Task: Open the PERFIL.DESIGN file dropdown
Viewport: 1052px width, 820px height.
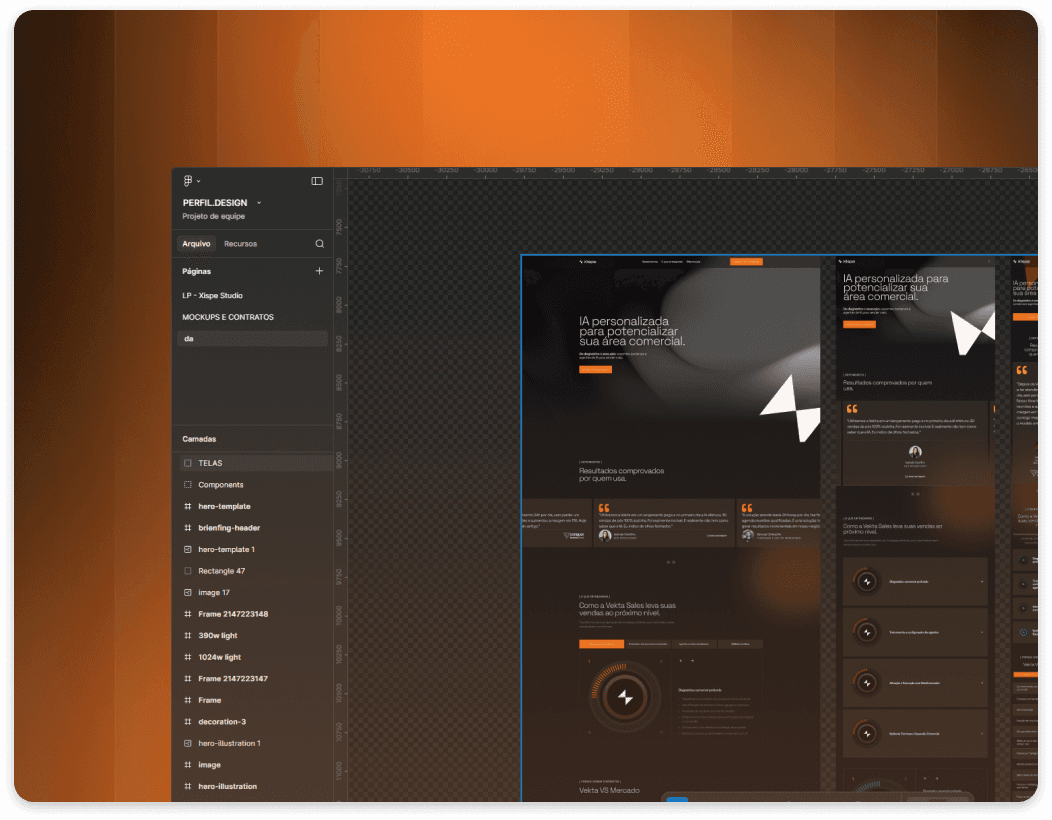Action: coord(257,202)
